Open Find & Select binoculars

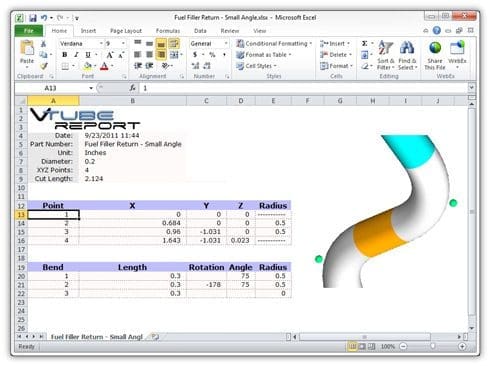pyautogui.click(x=407, y=55)
